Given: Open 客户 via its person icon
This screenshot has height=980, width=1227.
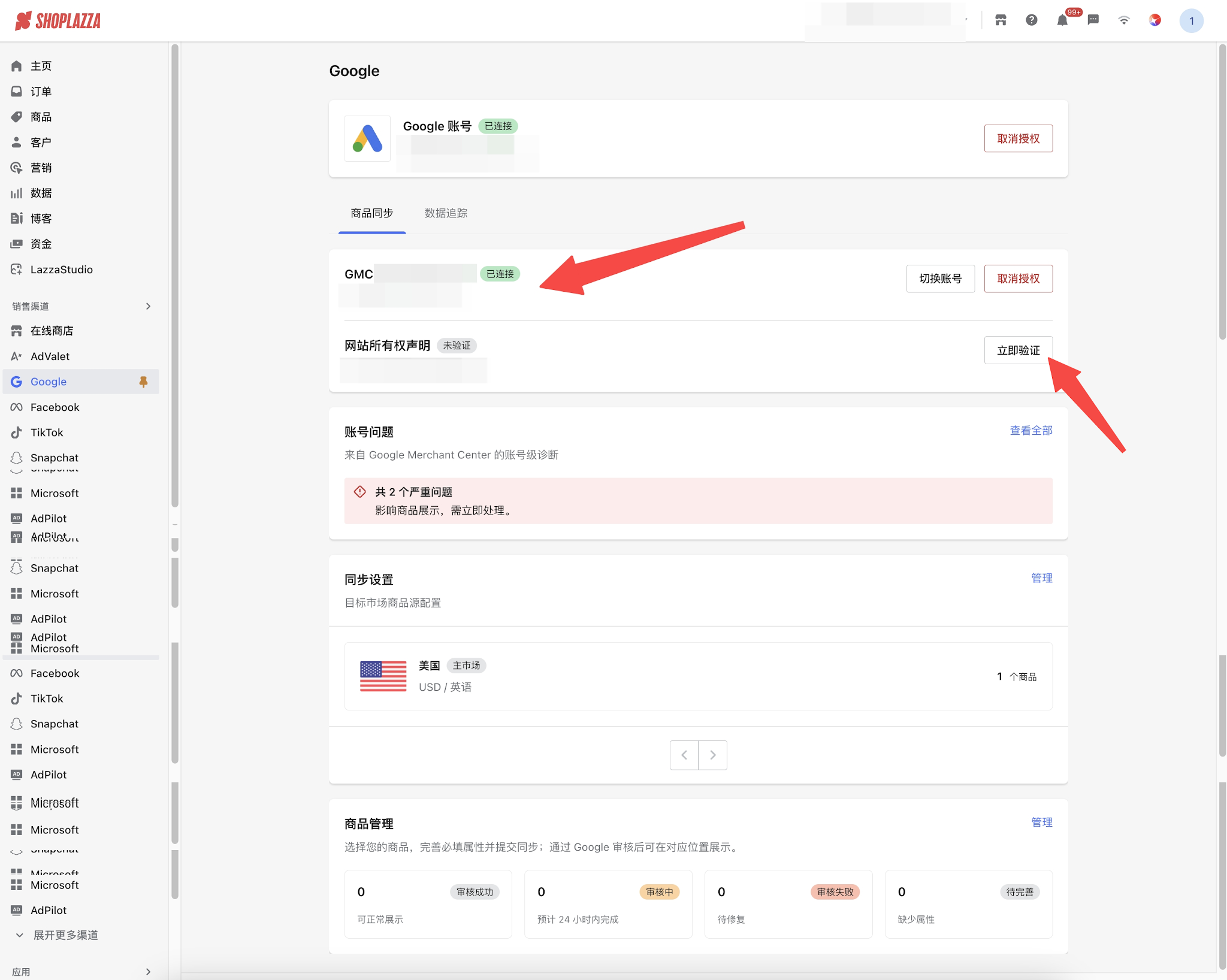Looking at the screenshot, I should click(x=16, y=142).
